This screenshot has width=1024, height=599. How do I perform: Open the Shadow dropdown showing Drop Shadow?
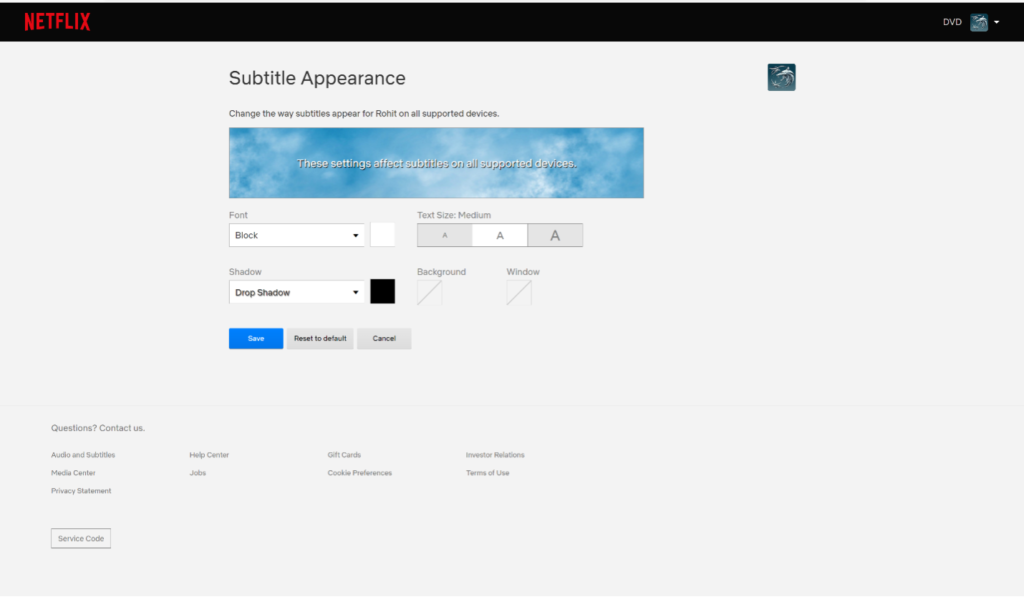(x=296, y=292)
